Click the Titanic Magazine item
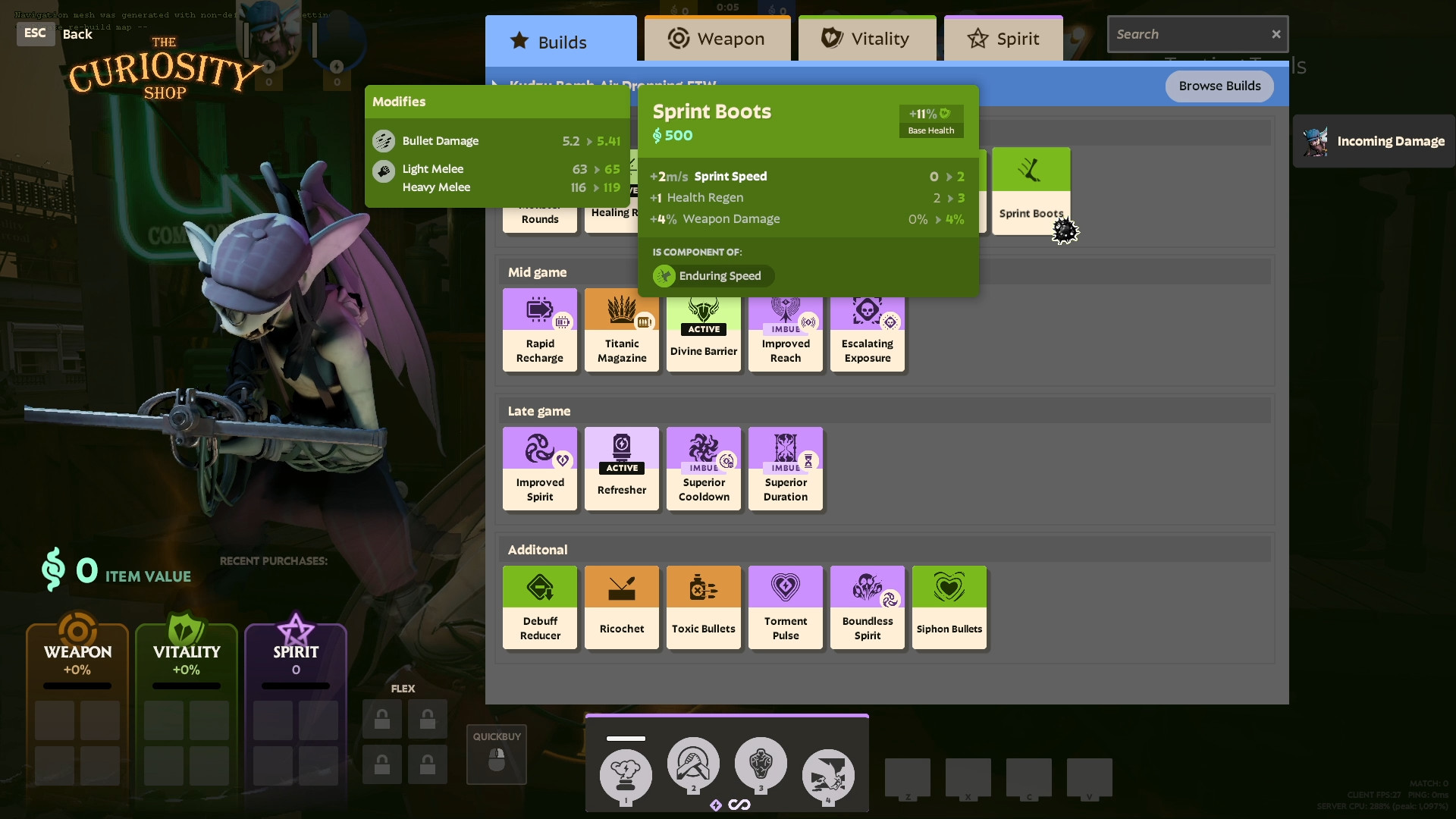This screenshot has width=1456, height=819. tap(621, 330)
